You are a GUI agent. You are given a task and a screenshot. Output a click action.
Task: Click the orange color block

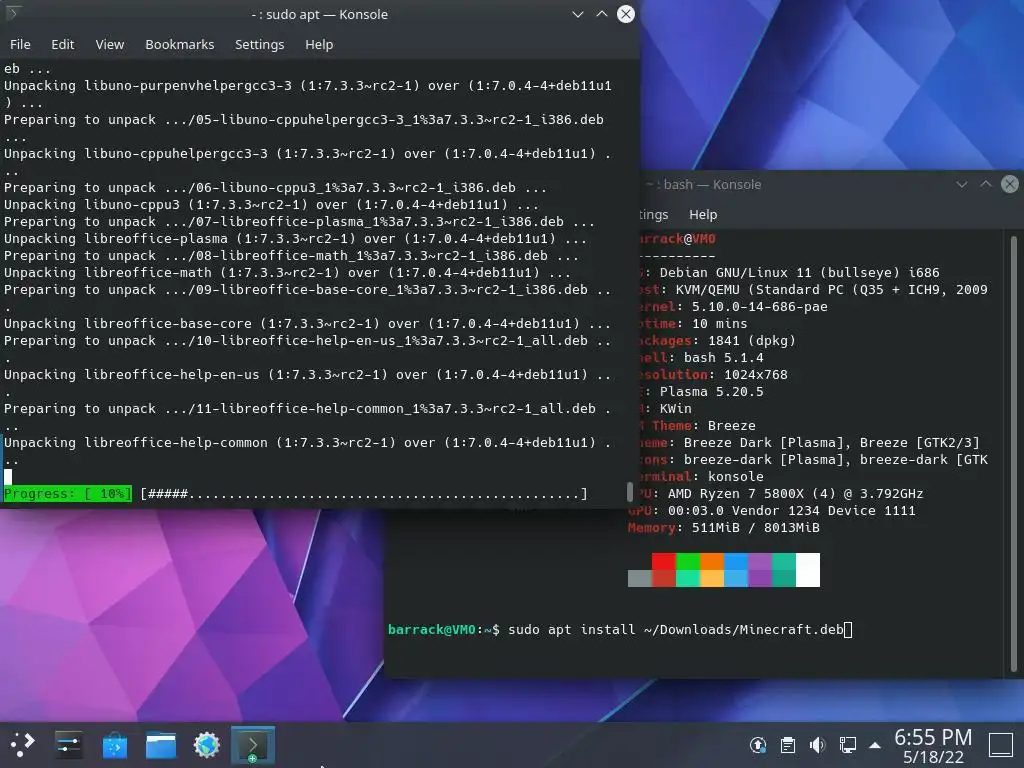712,562
